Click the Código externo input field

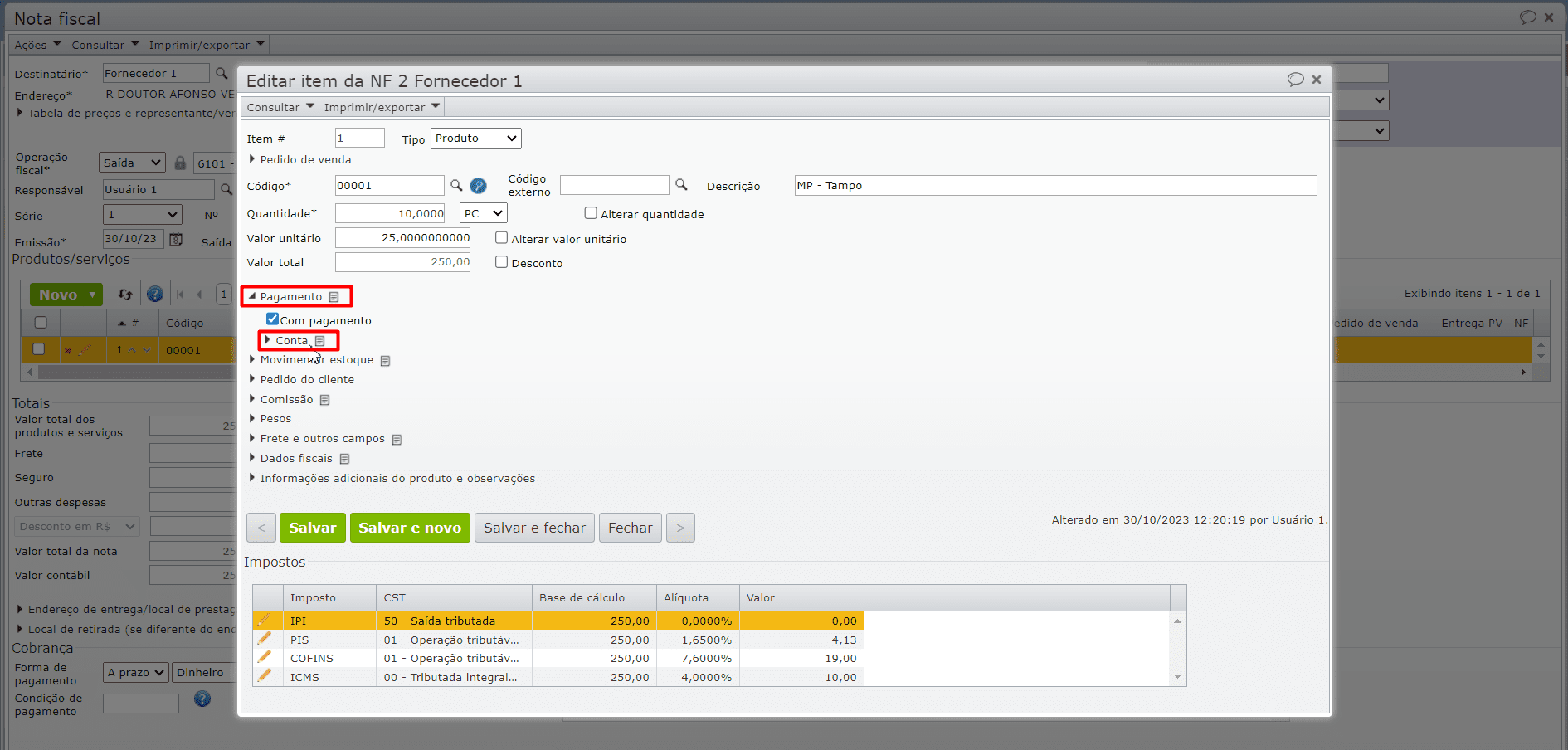tap(615, 185)
